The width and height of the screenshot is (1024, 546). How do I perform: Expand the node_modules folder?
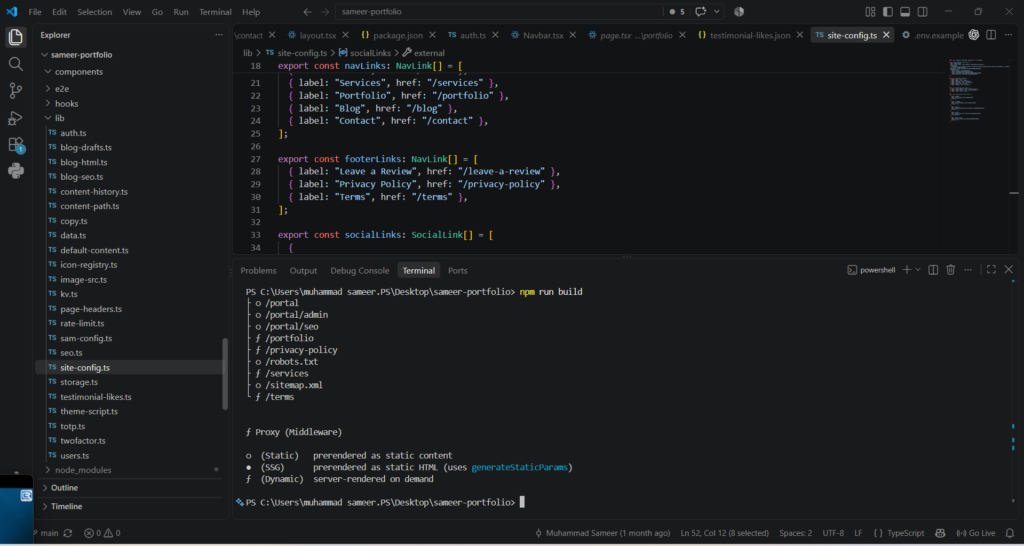pos(48,470)
